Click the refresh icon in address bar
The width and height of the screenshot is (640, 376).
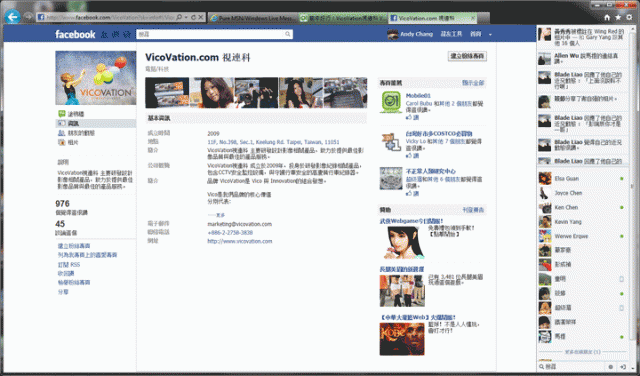click(x=193, y=18)
